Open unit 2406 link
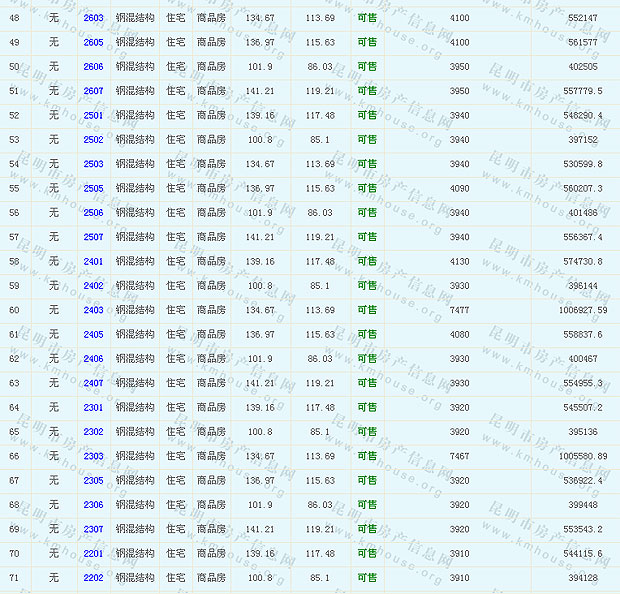620x594 pixels. tap(93, 359)
